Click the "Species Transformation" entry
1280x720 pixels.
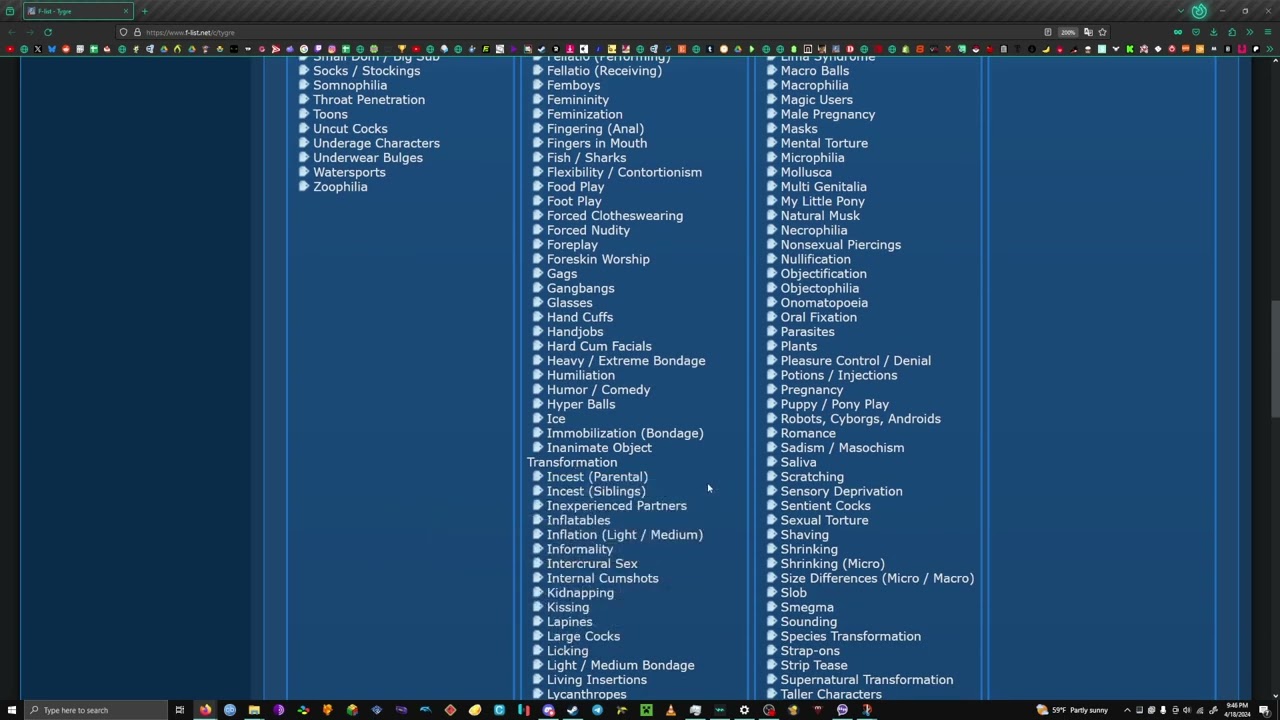pyautogui.click(x=851, y=636)
